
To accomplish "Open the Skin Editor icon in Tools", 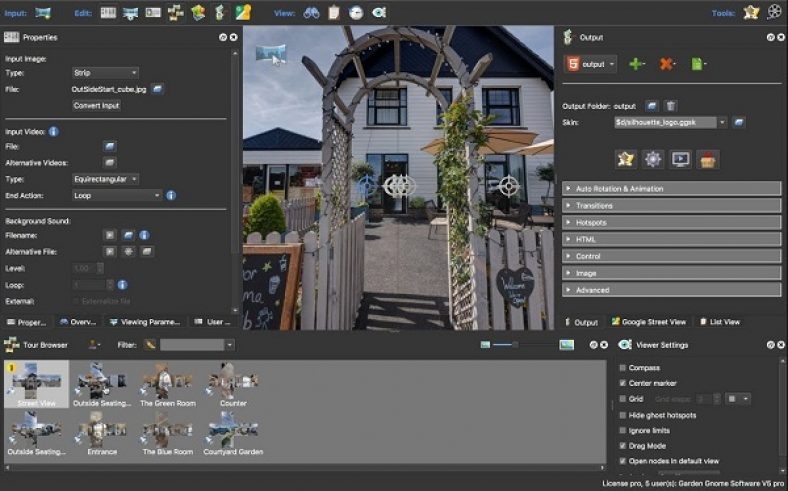I will pyautogui.click(x=751, y=12).
